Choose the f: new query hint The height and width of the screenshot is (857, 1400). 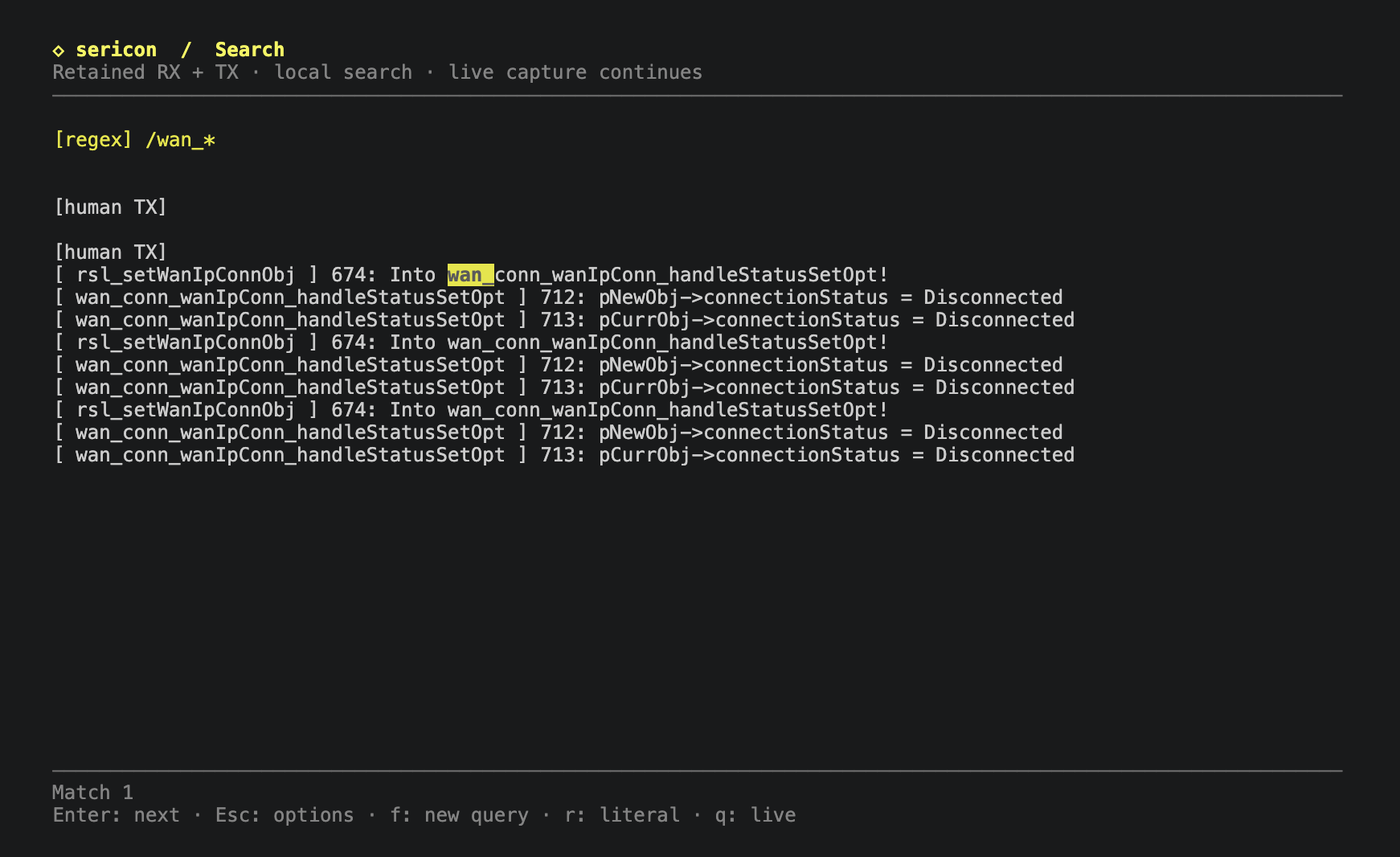coord(460,815)
